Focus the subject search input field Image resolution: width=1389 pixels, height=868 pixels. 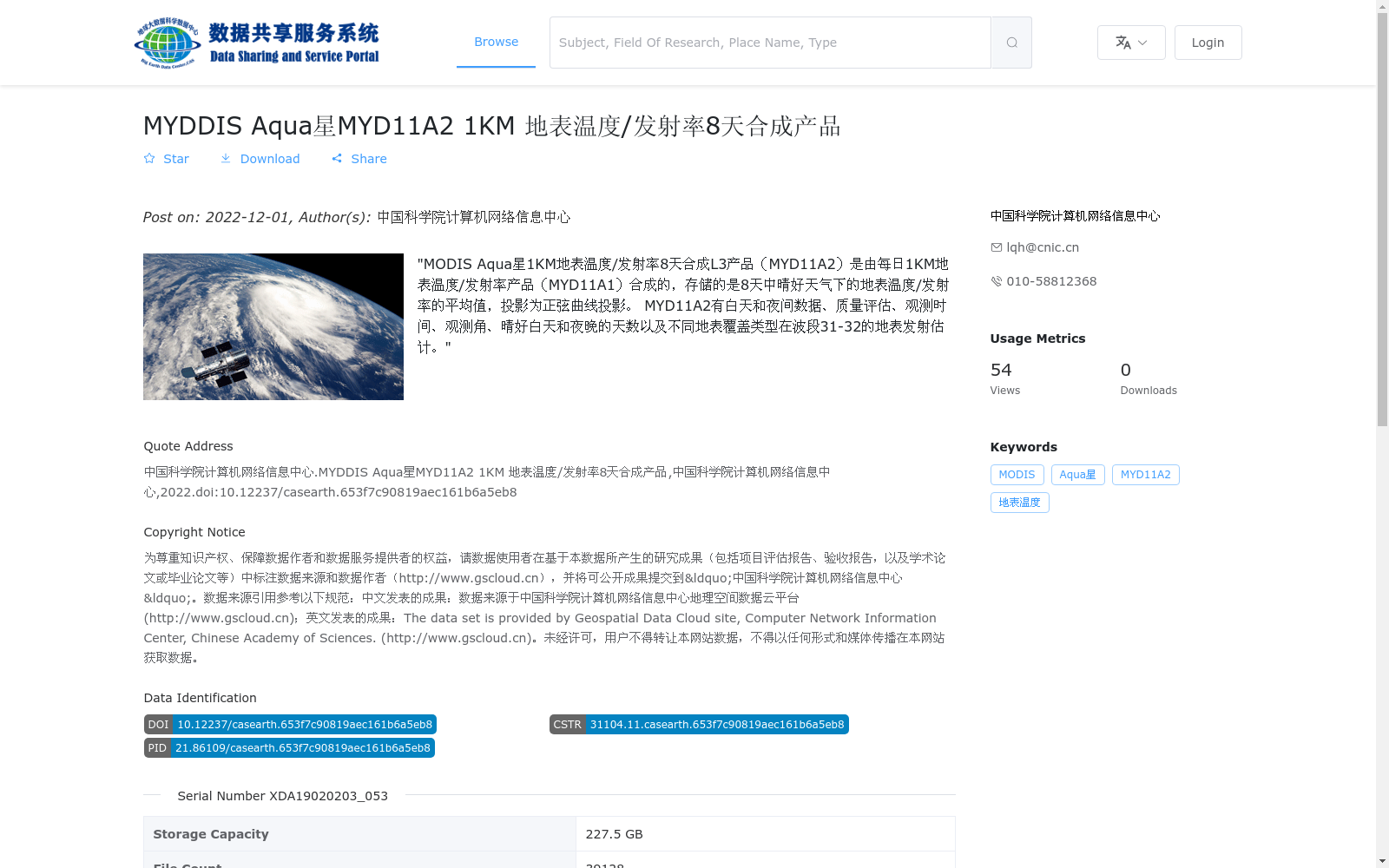point(770,43)
